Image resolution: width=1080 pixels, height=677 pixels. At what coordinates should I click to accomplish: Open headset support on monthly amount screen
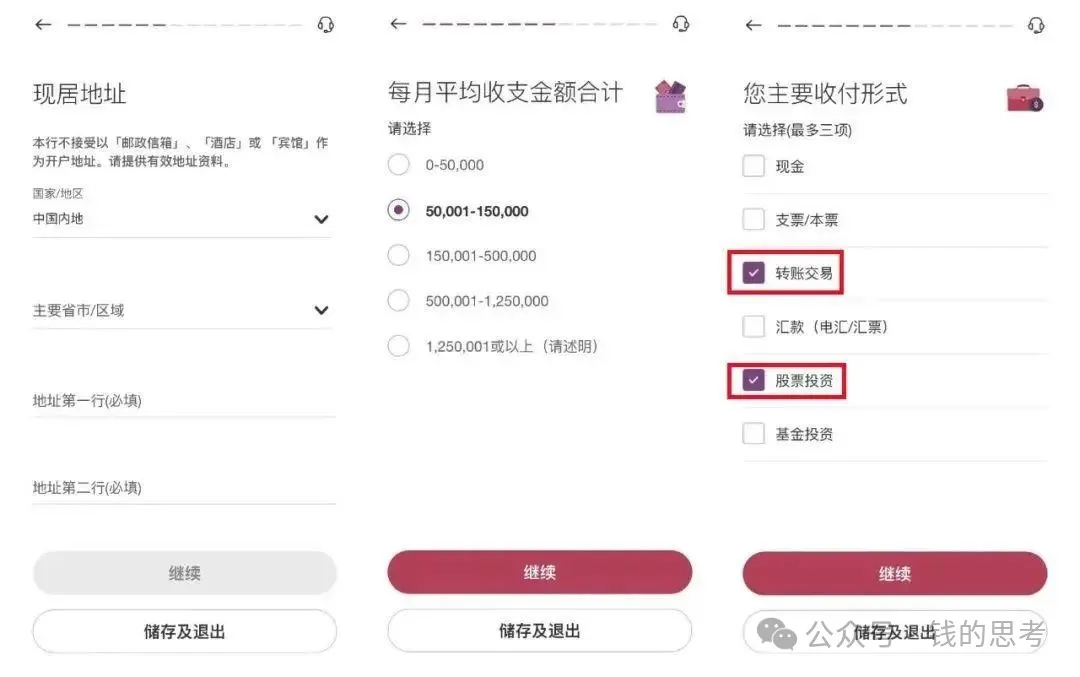point(681,24)
